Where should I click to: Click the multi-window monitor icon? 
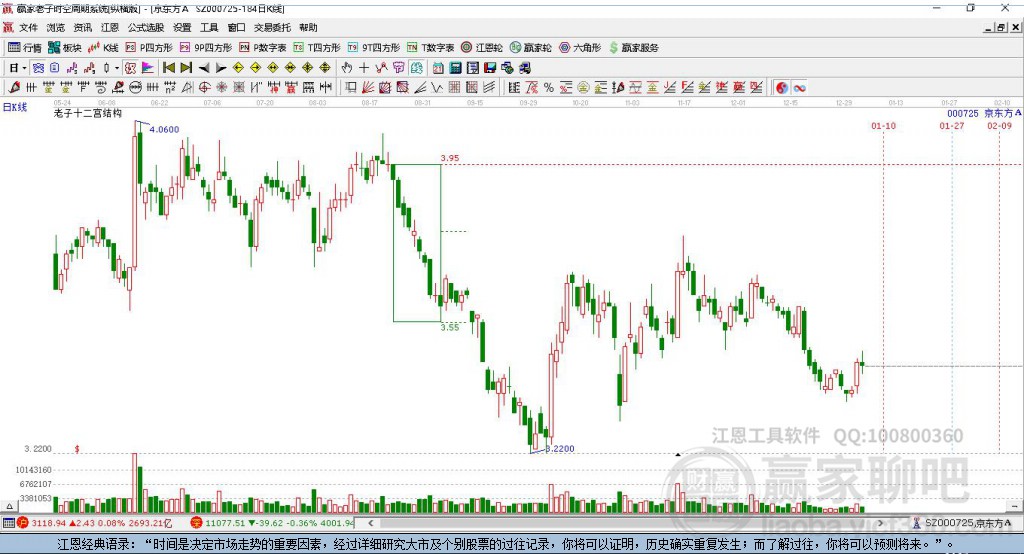click(507, 68)
